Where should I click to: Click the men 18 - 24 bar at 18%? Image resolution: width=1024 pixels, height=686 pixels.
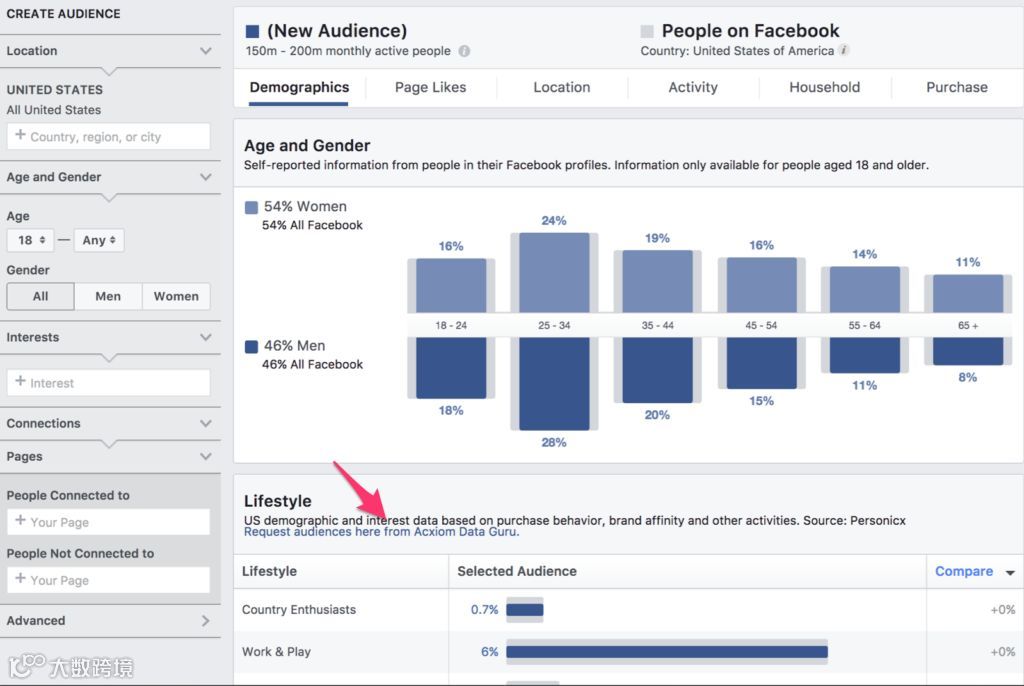point(451,368)
